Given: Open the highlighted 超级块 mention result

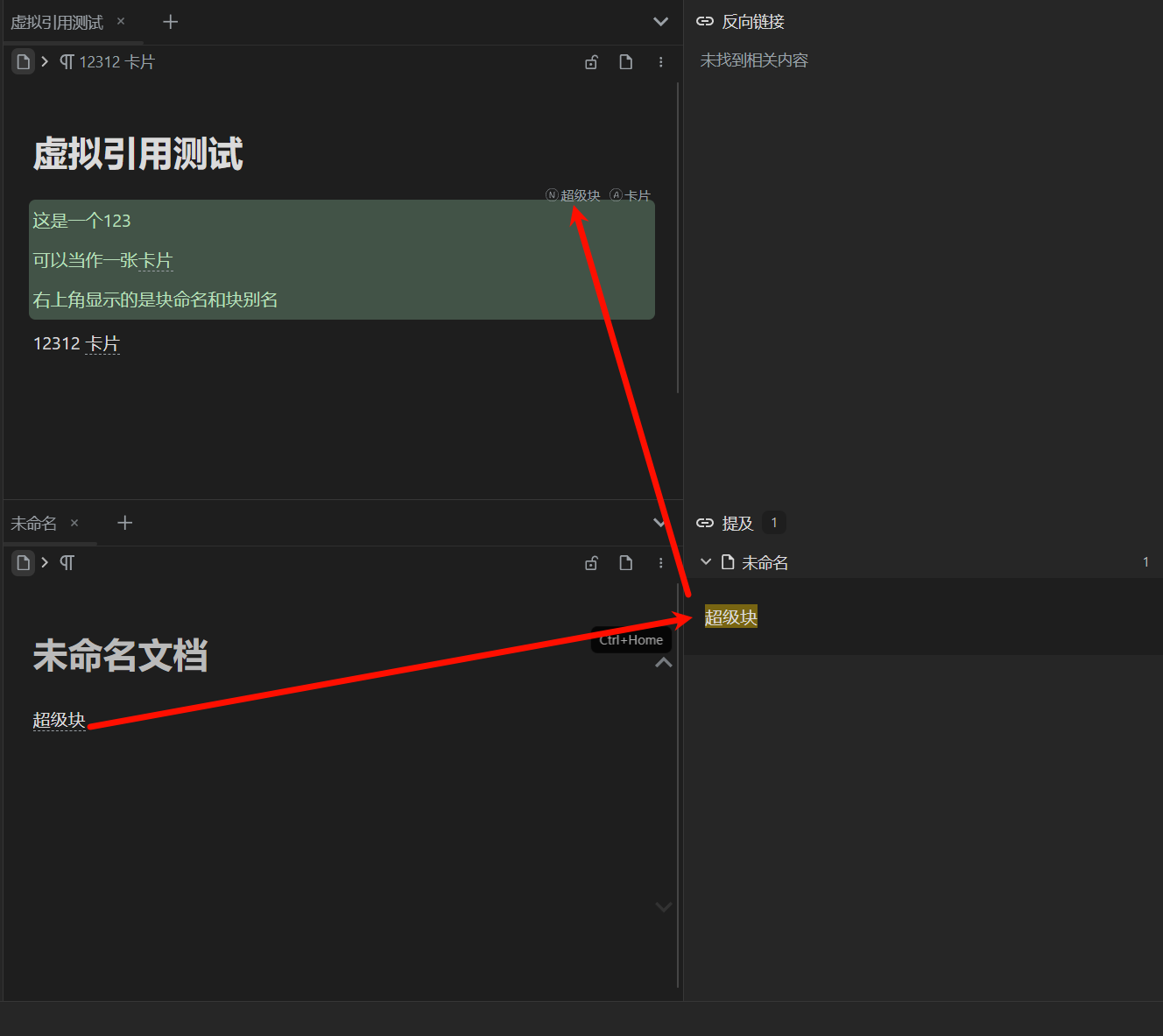Looking at the screenshot, I should (730, 617).
